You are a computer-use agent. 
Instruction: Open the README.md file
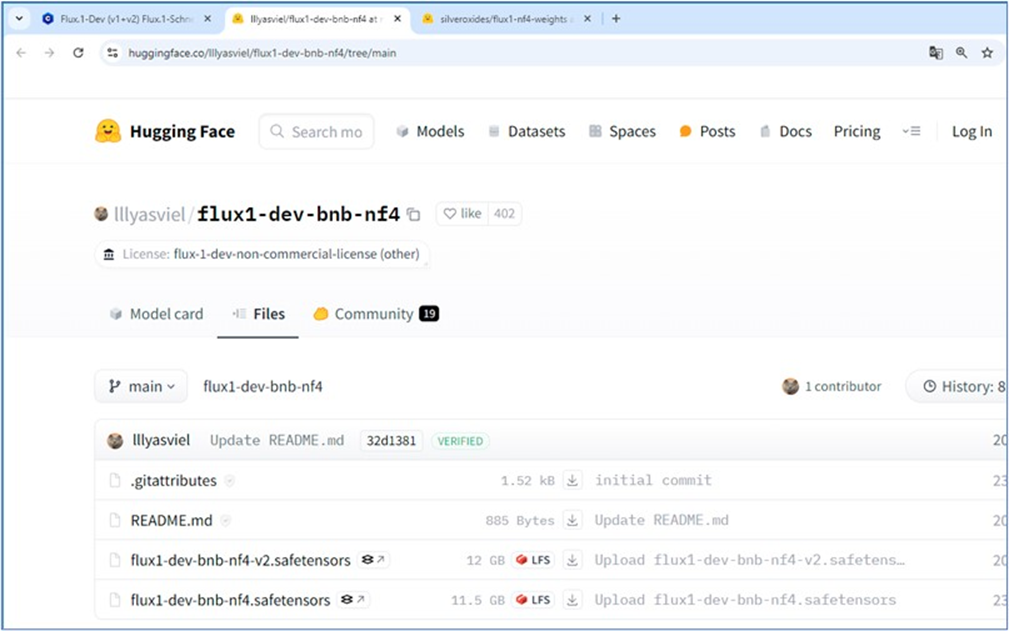click(171, 520)
